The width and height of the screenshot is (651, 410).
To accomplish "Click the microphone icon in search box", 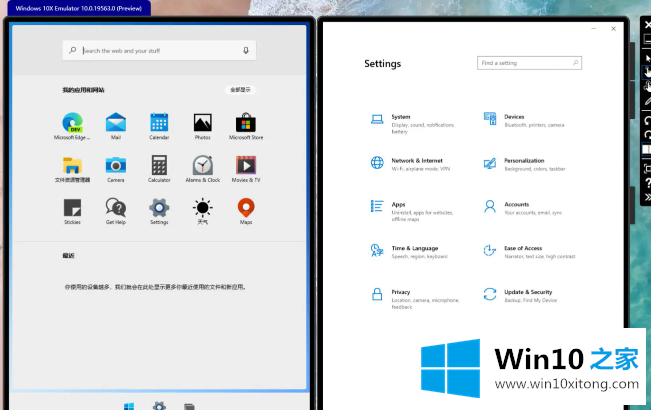I will (245, 50).
